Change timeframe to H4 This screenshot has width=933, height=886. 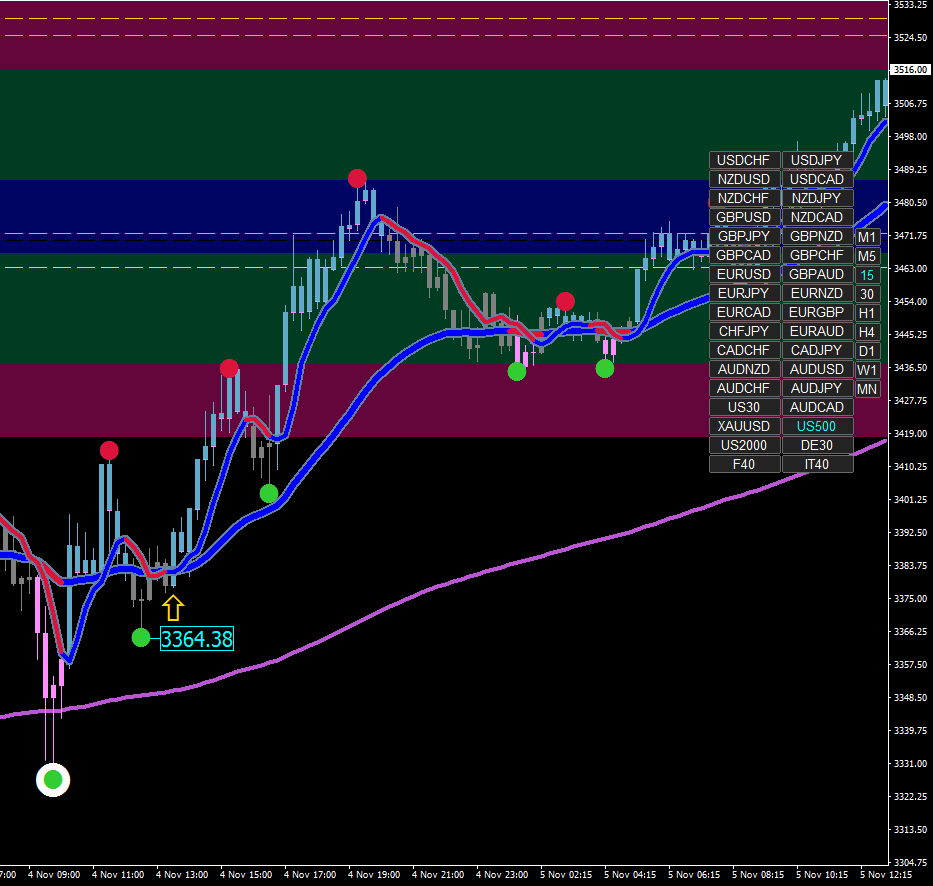867,333
